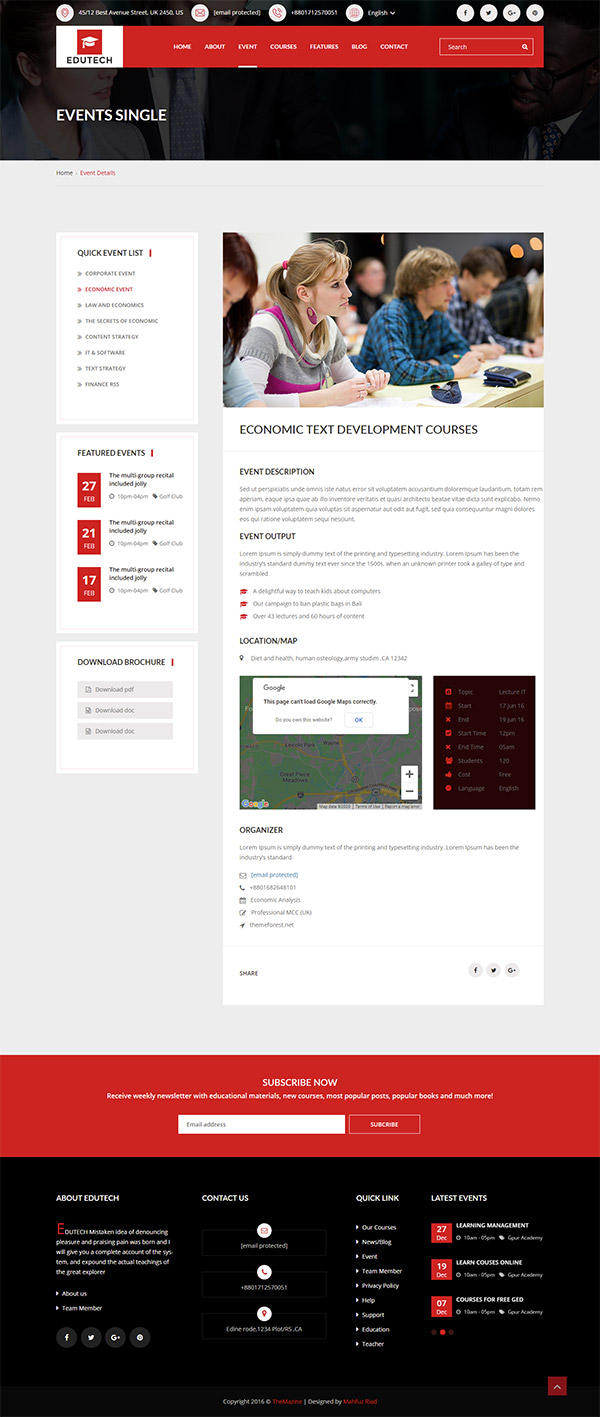Open Law and Economics event link
This screenshot has height=1417, width=600.
(x=114, y=305)
